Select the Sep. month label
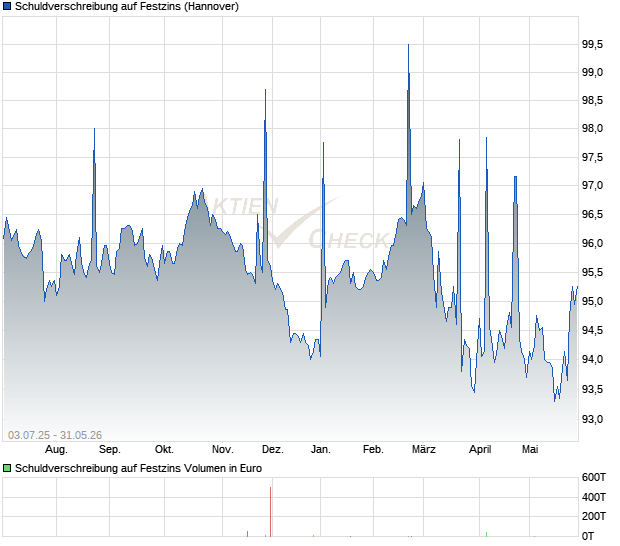Screen dimensions: 620x546 (110, 450)
